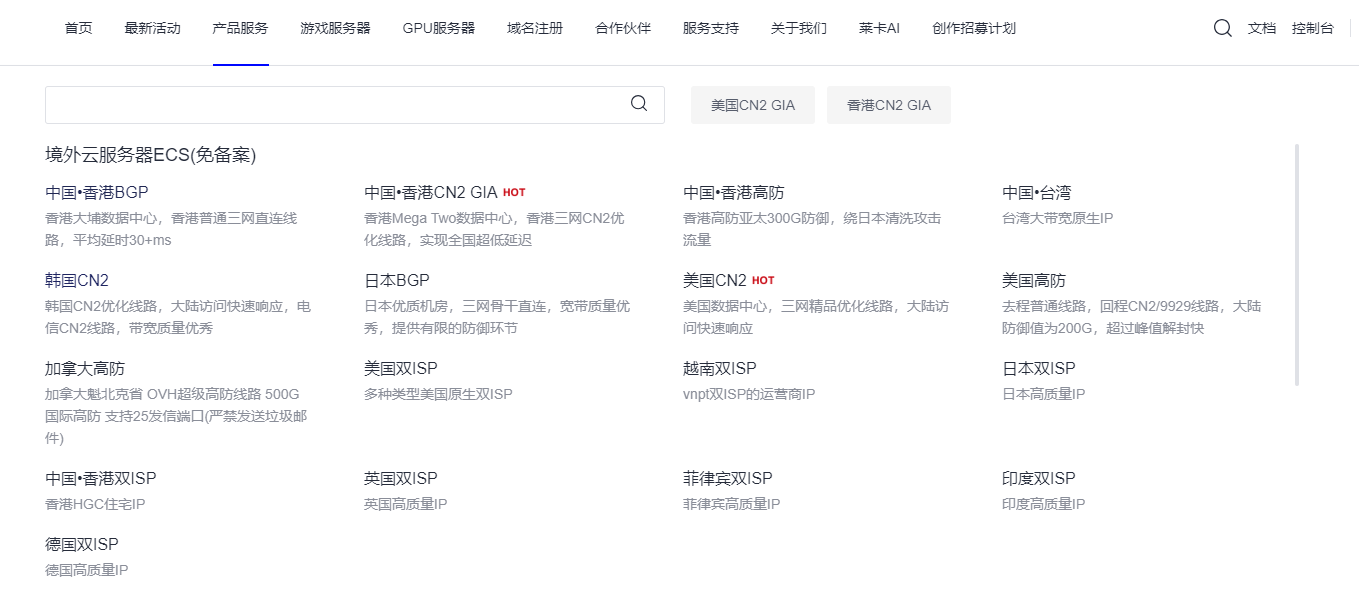This screenshot has width=1359, height=605.
Task: Select the 香港CN2 GIA quick filter button
Action: pos(888,105)
